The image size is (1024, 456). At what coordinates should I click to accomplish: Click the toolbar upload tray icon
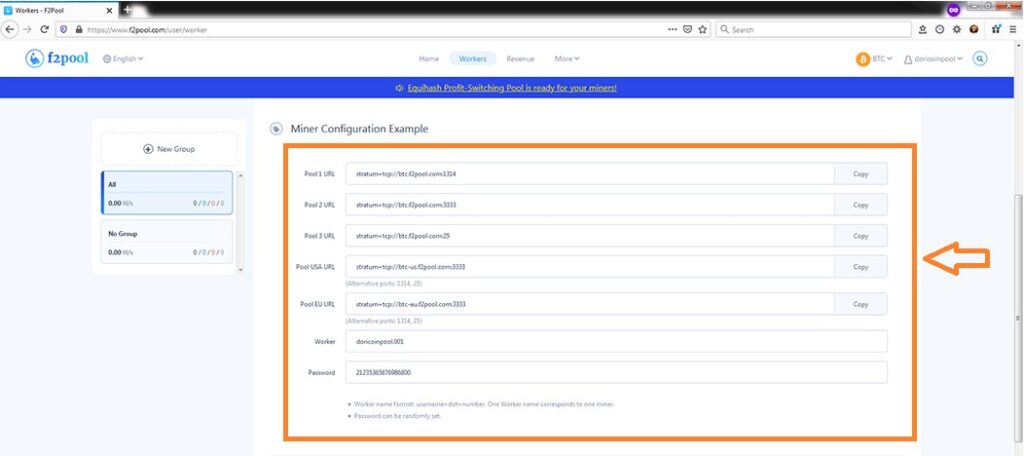coord(923,29)
